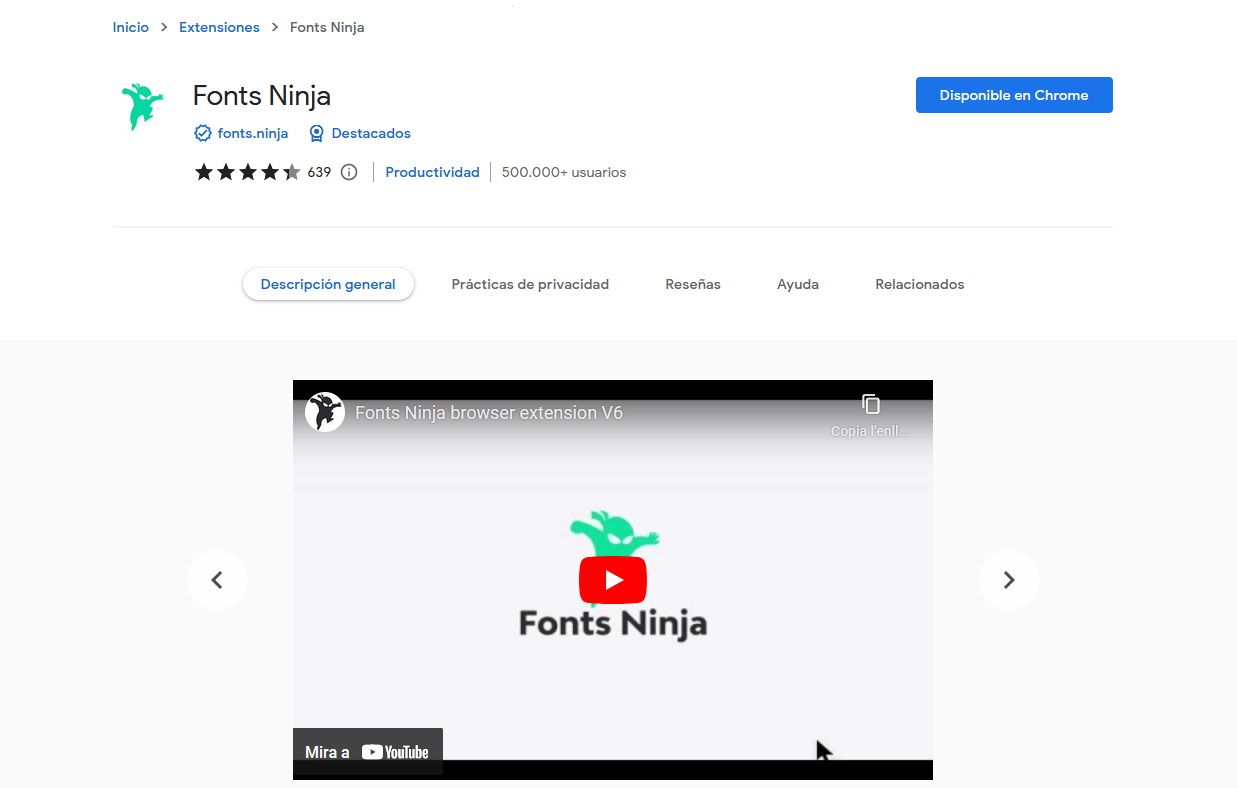Click the Mira a YouTube button
This screenshot has height=788, width=1237.
367,752
